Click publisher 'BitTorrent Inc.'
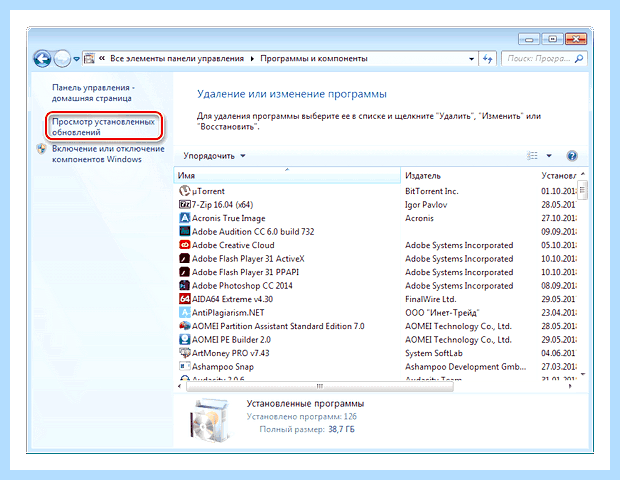The width and height of the screenshot is (620, 480). pyautogui.click(x=432, y=191)
